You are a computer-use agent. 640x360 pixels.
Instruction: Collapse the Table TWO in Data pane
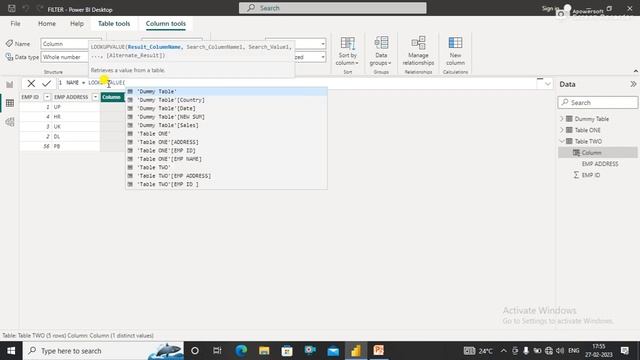tap(562, 141)
